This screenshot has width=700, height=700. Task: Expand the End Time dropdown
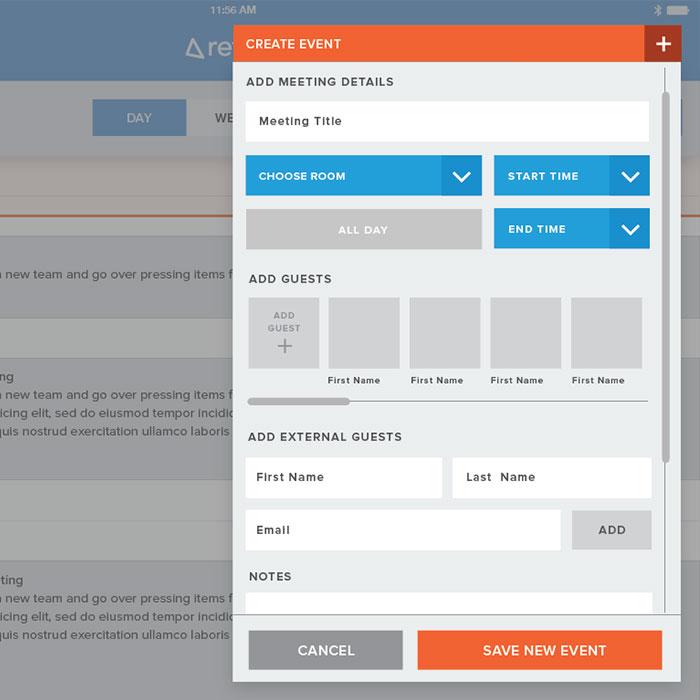pyautogui.click(x=571, y=229)
